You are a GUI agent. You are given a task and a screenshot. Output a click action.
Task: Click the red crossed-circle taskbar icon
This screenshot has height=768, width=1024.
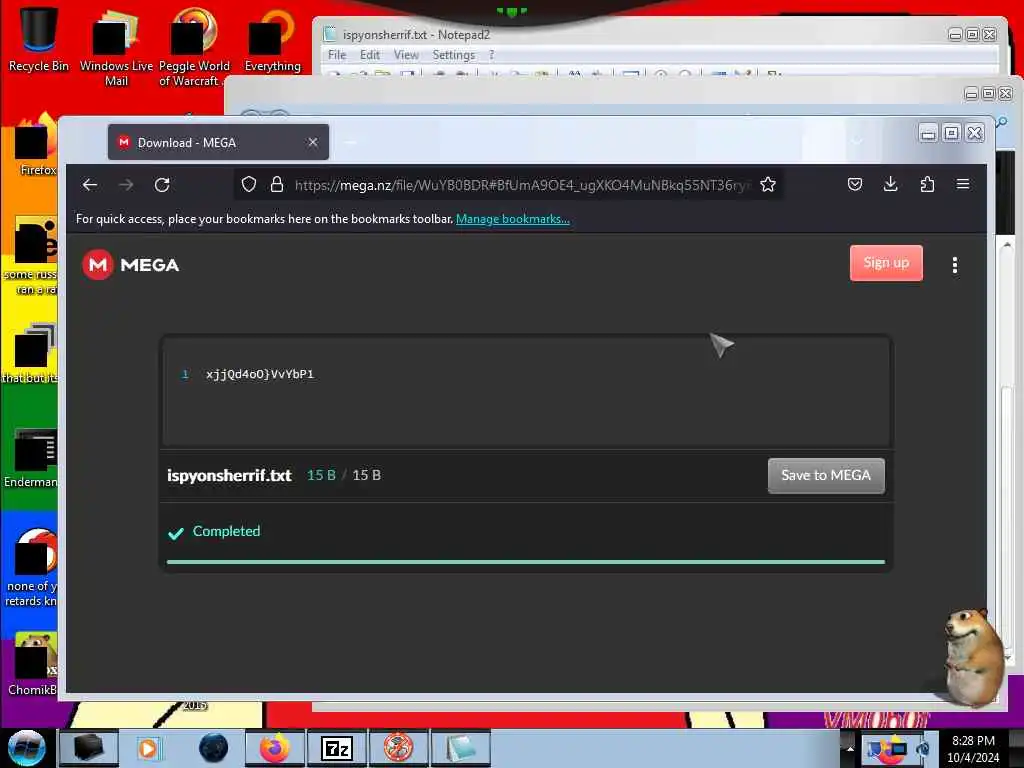398,748
